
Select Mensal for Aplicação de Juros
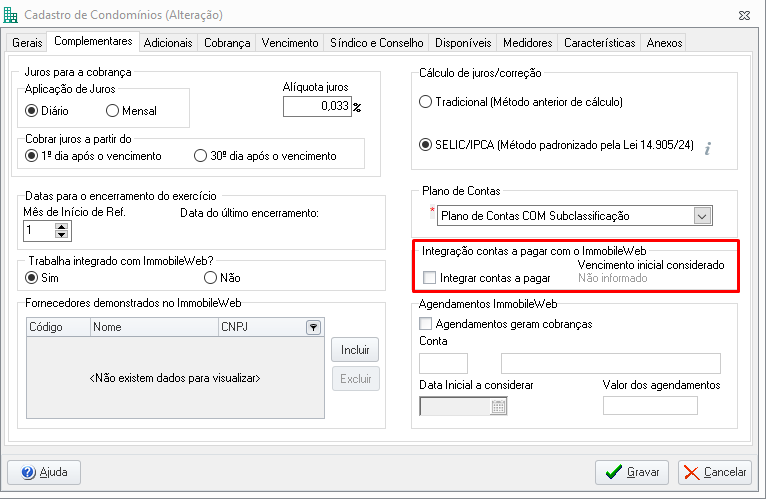112,111
